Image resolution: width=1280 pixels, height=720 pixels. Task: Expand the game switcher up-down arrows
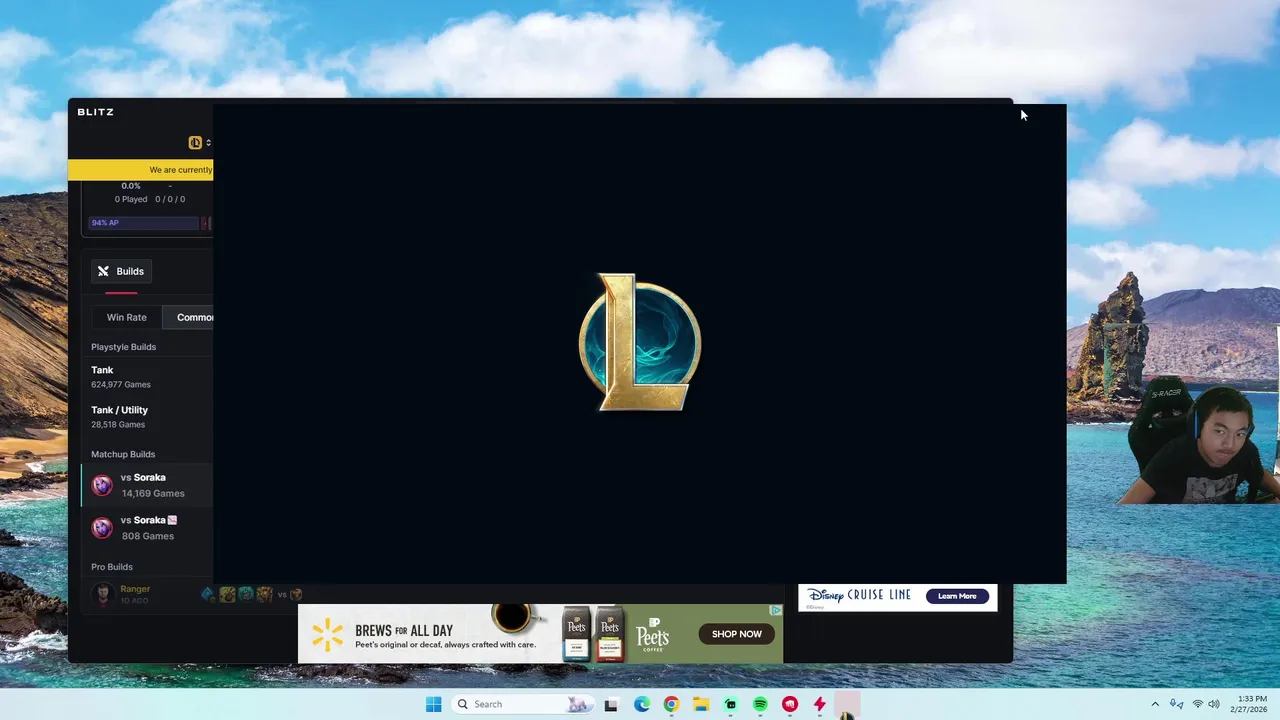[x=208, y=143]
